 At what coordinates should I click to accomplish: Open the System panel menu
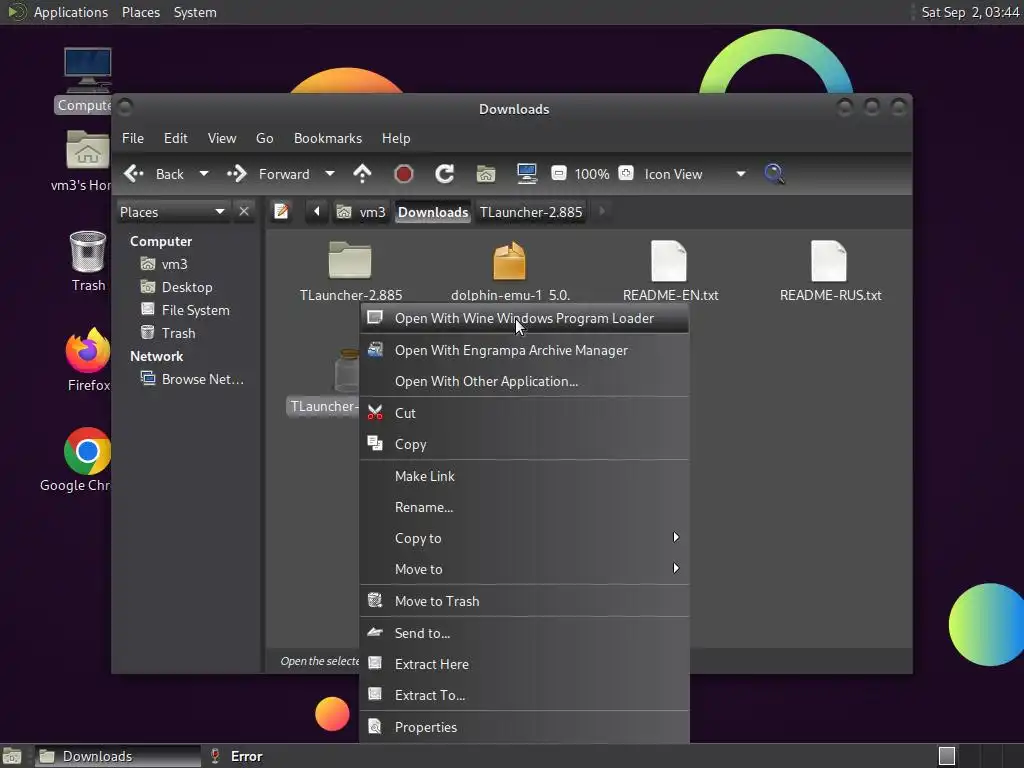point(195,12)
